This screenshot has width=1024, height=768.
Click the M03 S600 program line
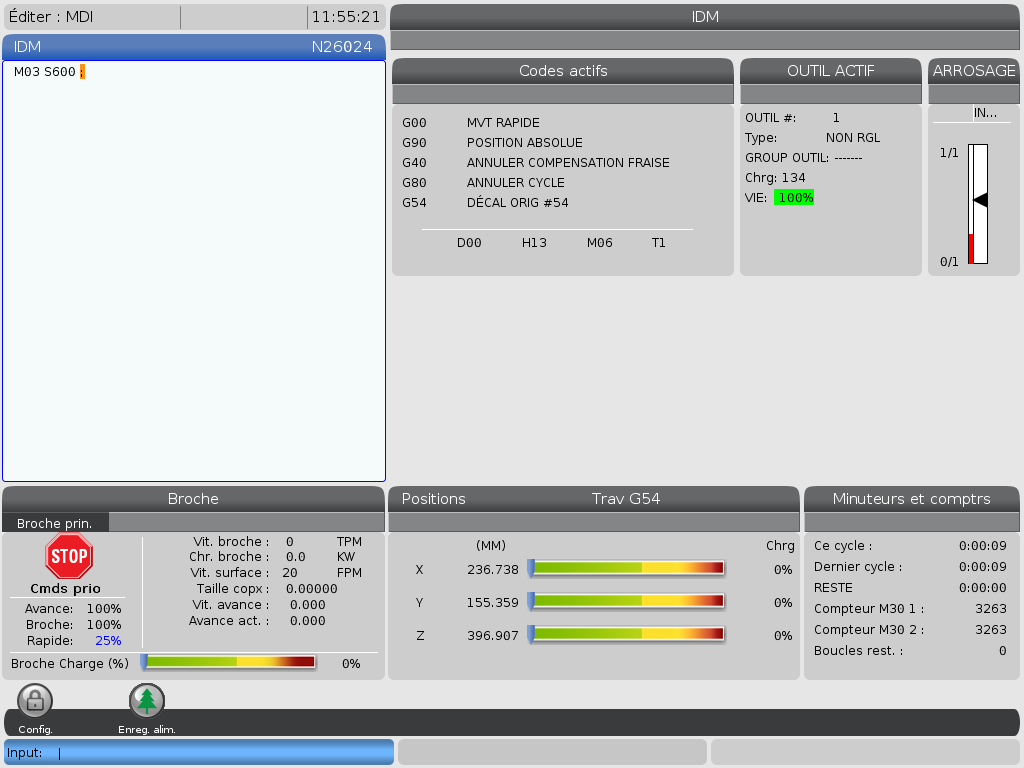pyautogui.click(x=45, y=72)
